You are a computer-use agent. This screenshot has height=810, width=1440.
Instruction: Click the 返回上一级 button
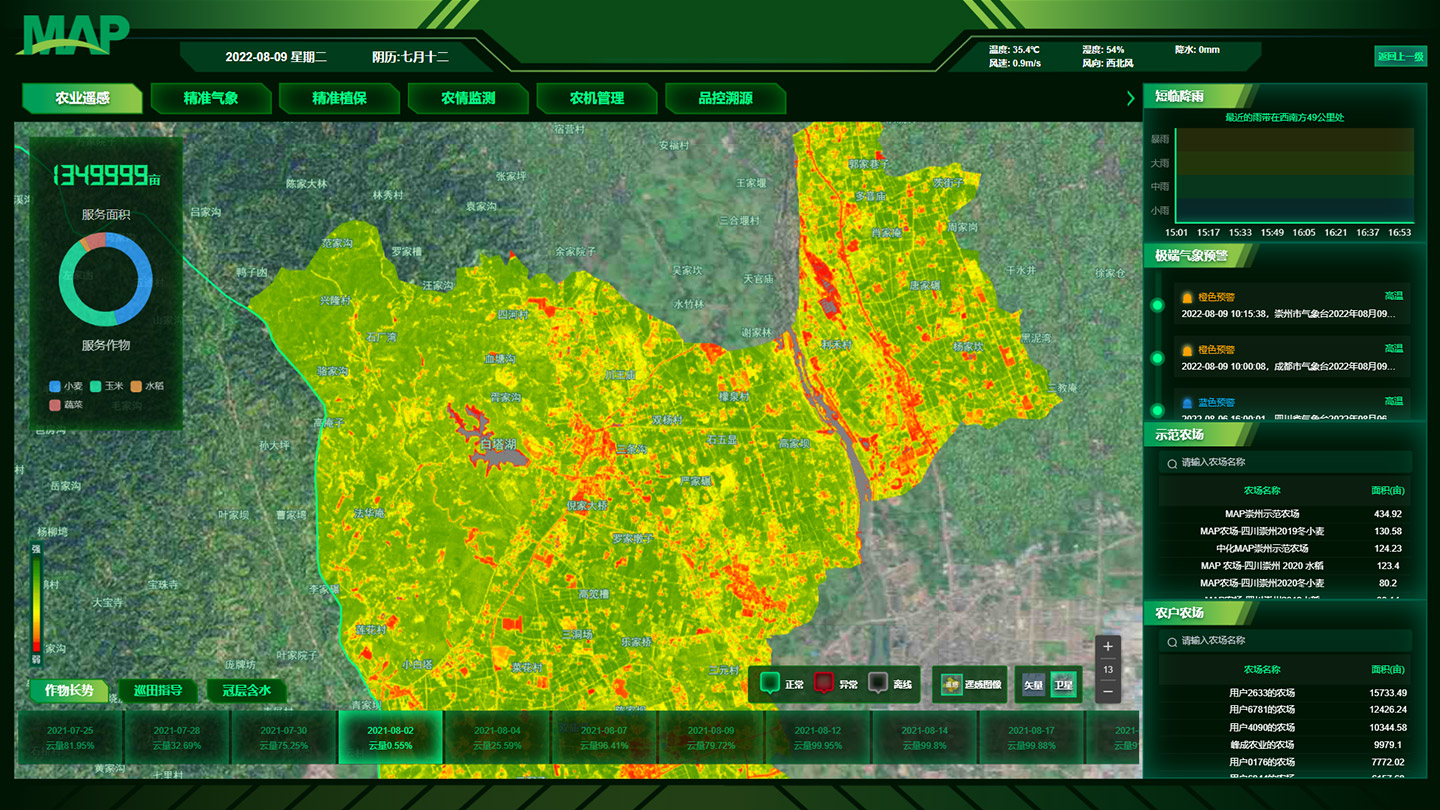click(1400, 57)
